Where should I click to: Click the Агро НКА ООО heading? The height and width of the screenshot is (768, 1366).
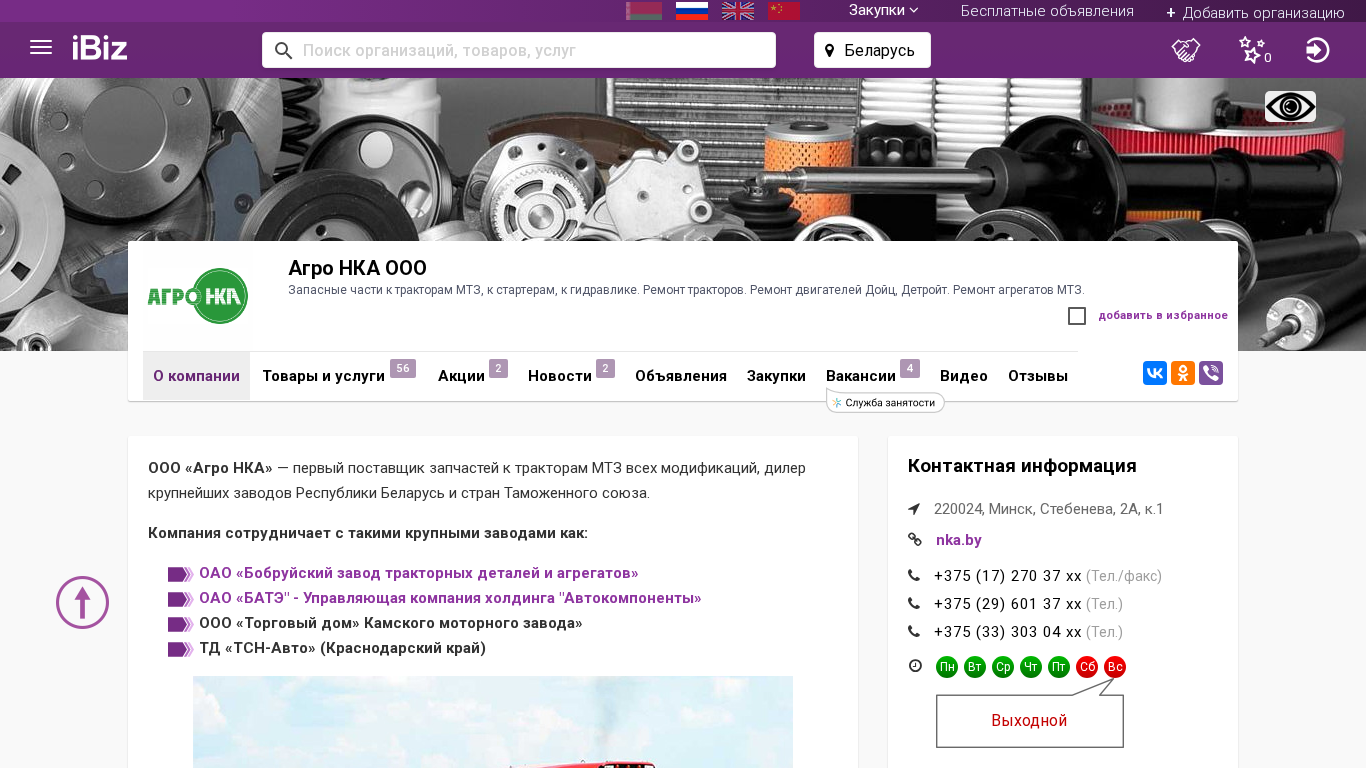(x=357, y=268)
